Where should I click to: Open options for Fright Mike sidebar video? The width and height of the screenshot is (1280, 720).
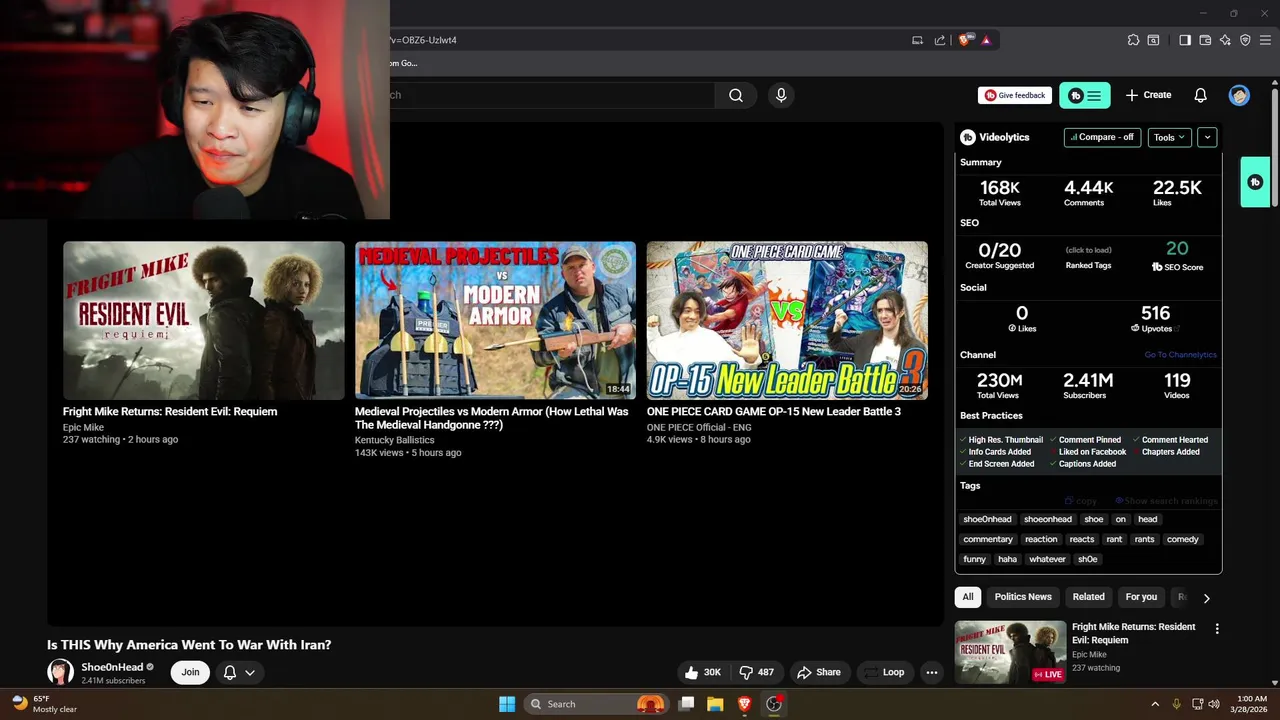[x=1217, y=629]
